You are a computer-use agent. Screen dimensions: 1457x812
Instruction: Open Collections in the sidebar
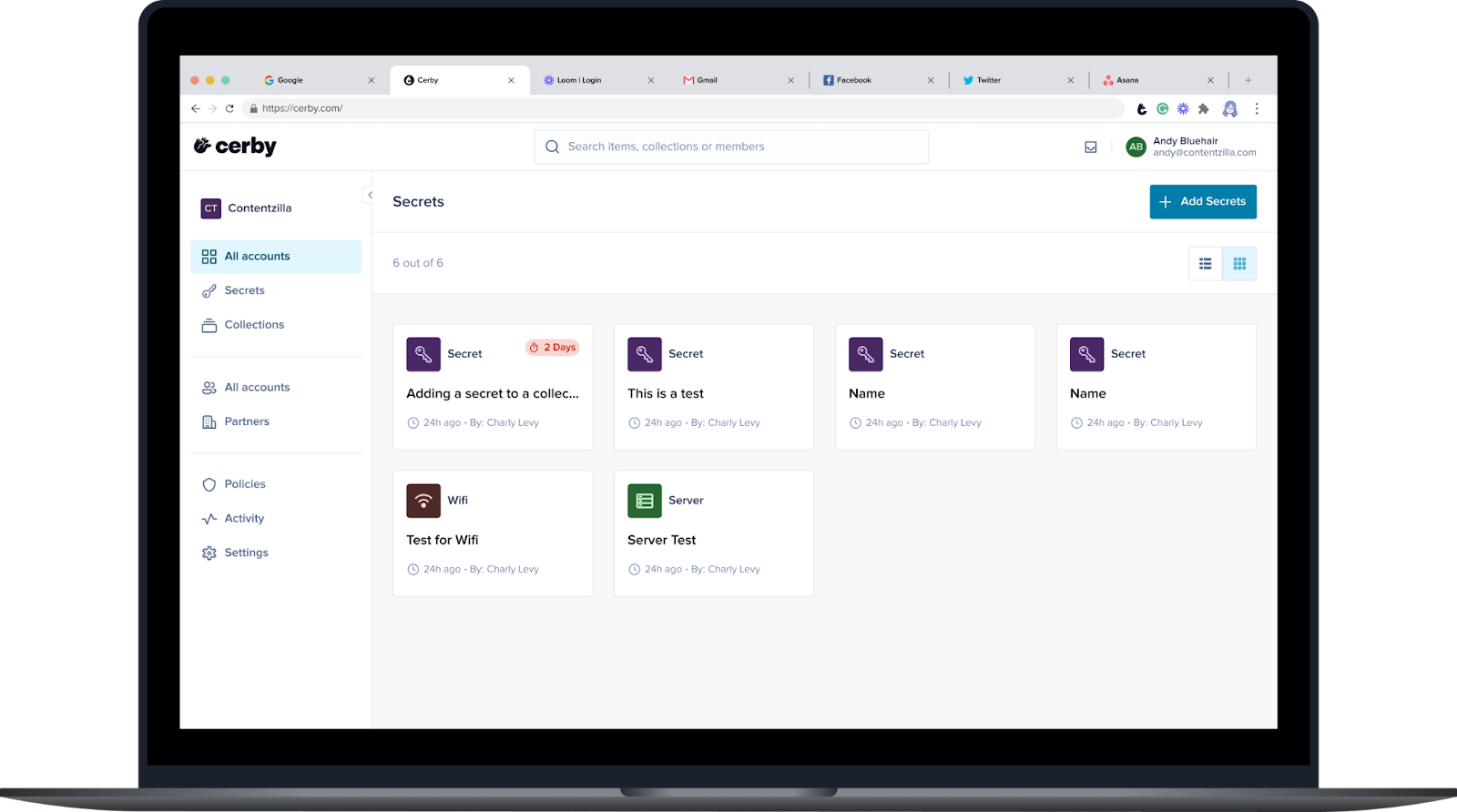coord(276,325)
